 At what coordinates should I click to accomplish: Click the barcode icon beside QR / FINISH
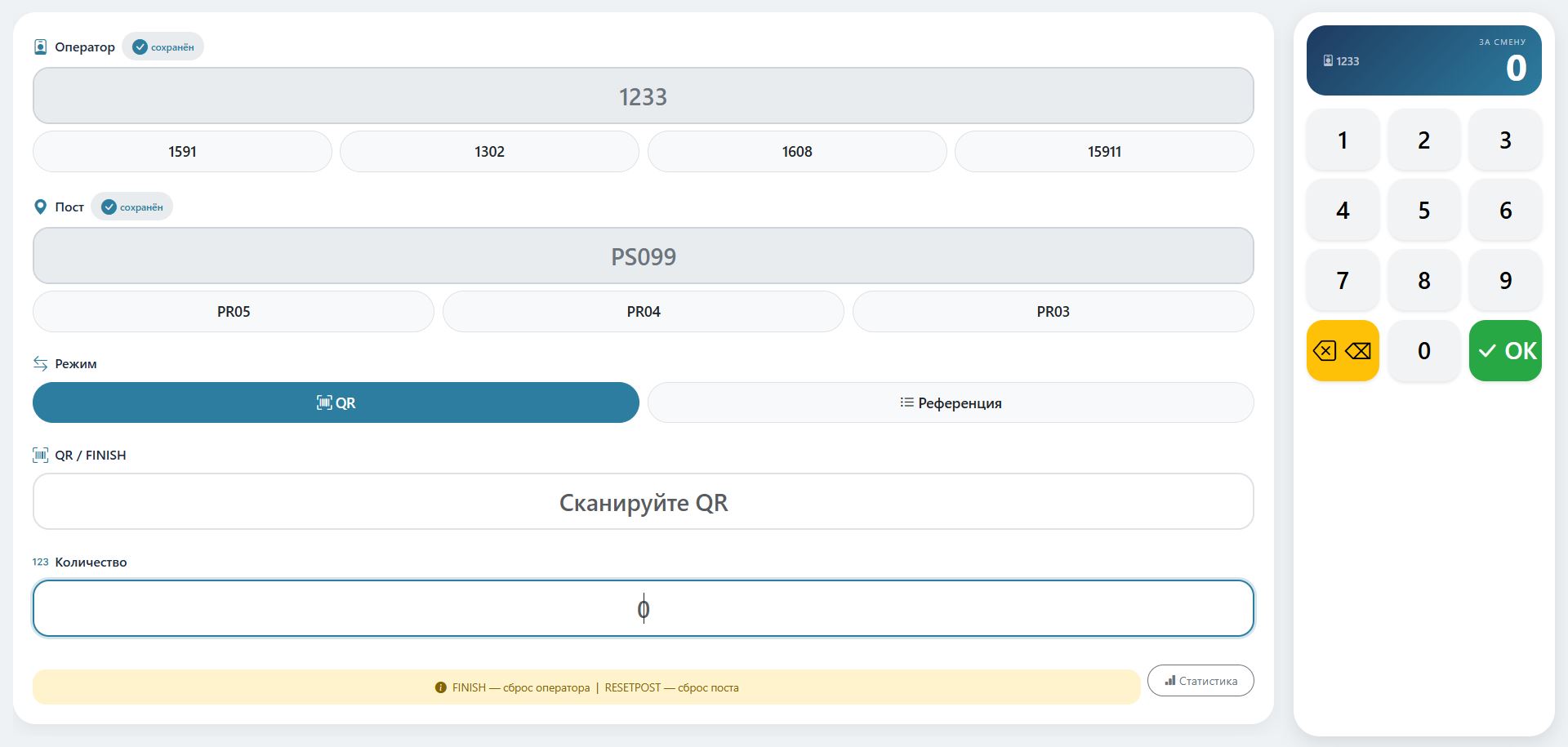point(40,455)
